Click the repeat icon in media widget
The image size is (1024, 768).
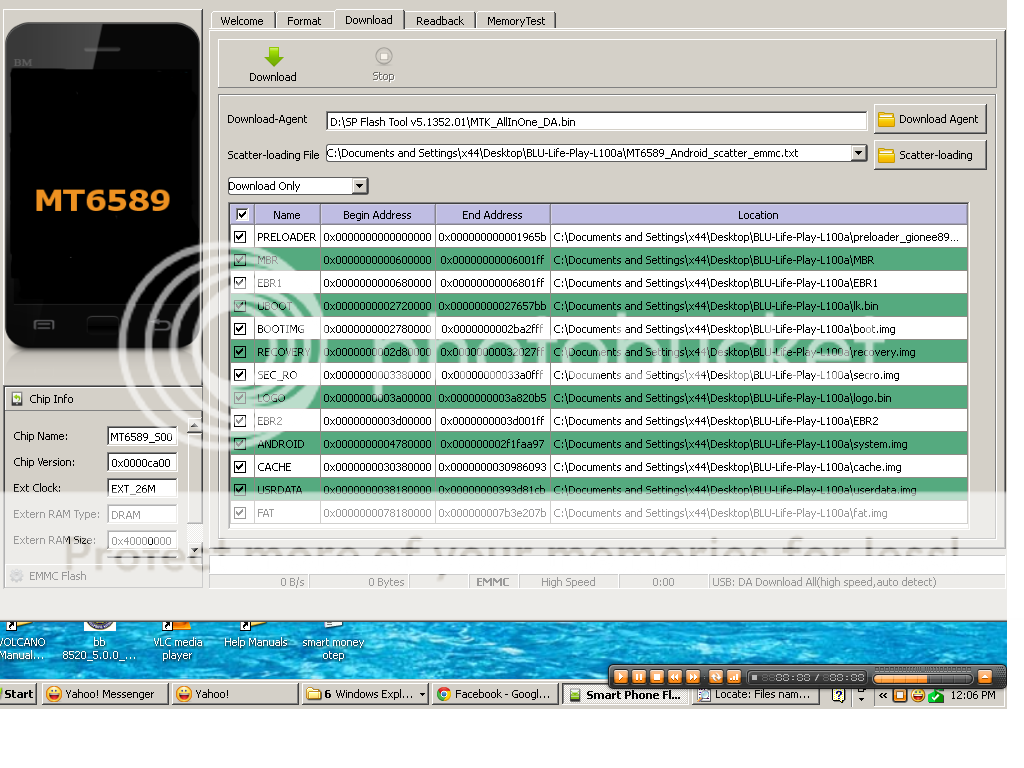tap(715, 677)
